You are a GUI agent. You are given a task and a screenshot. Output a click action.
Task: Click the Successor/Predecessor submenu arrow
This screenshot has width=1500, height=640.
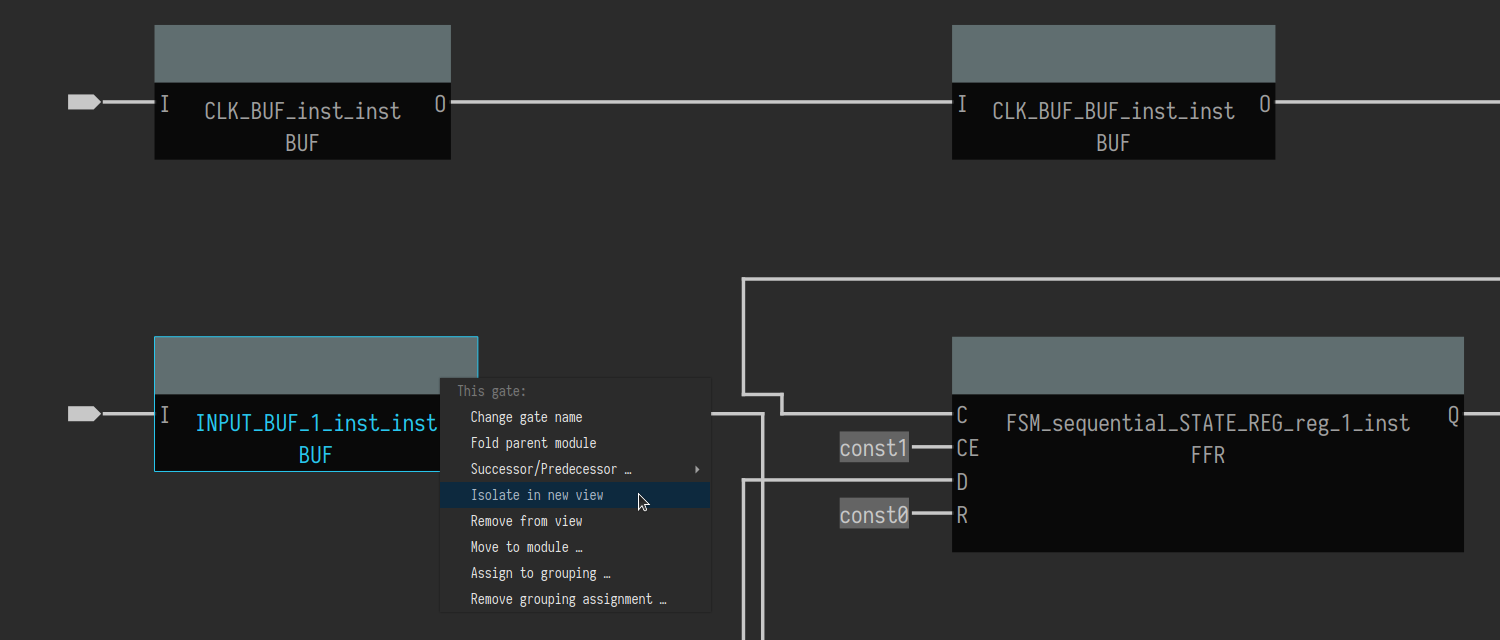697,469
